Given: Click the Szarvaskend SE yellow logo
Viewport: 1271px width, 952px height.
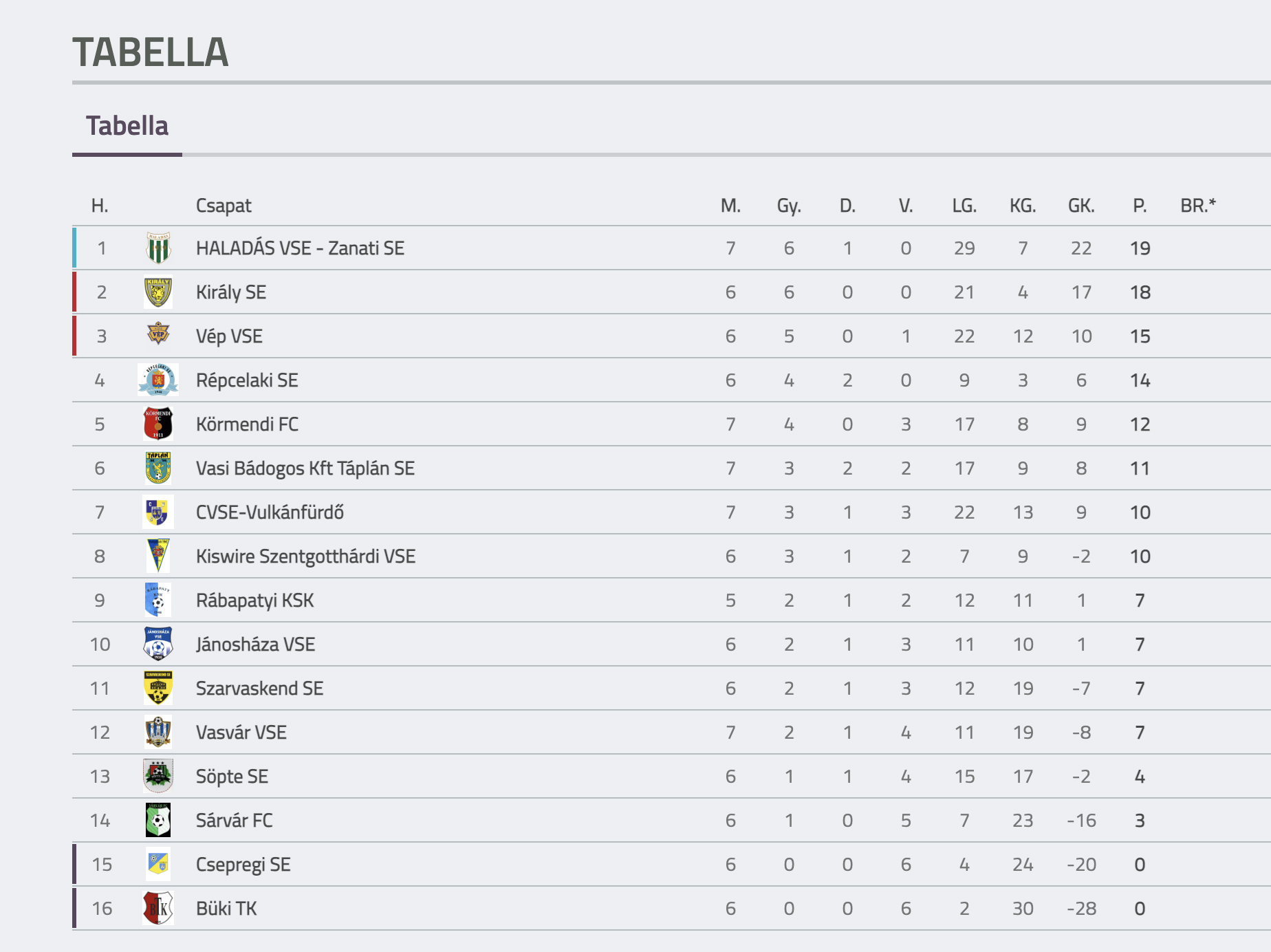Looking at the screenshot, I should point(158,688).
